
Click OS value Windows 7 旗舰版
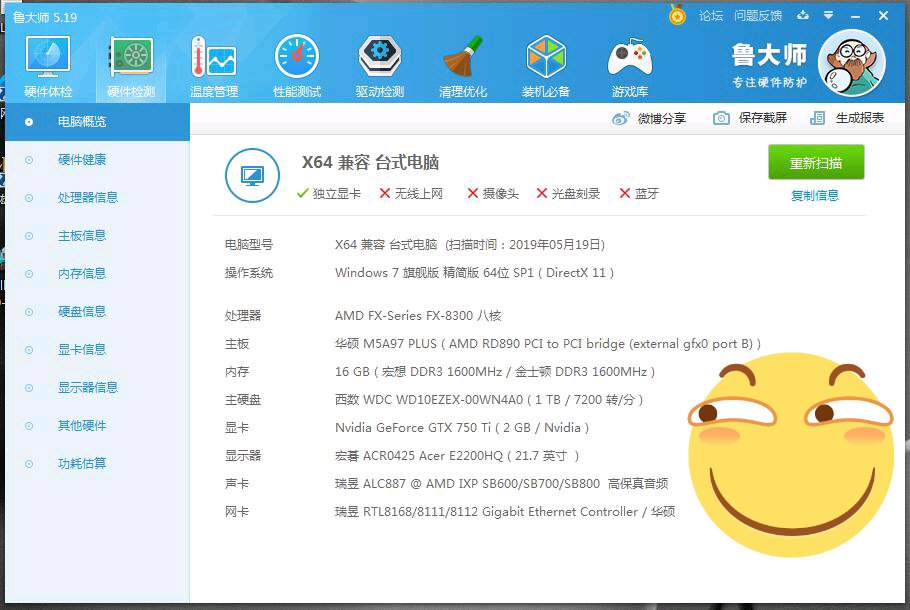pos(474,273)
